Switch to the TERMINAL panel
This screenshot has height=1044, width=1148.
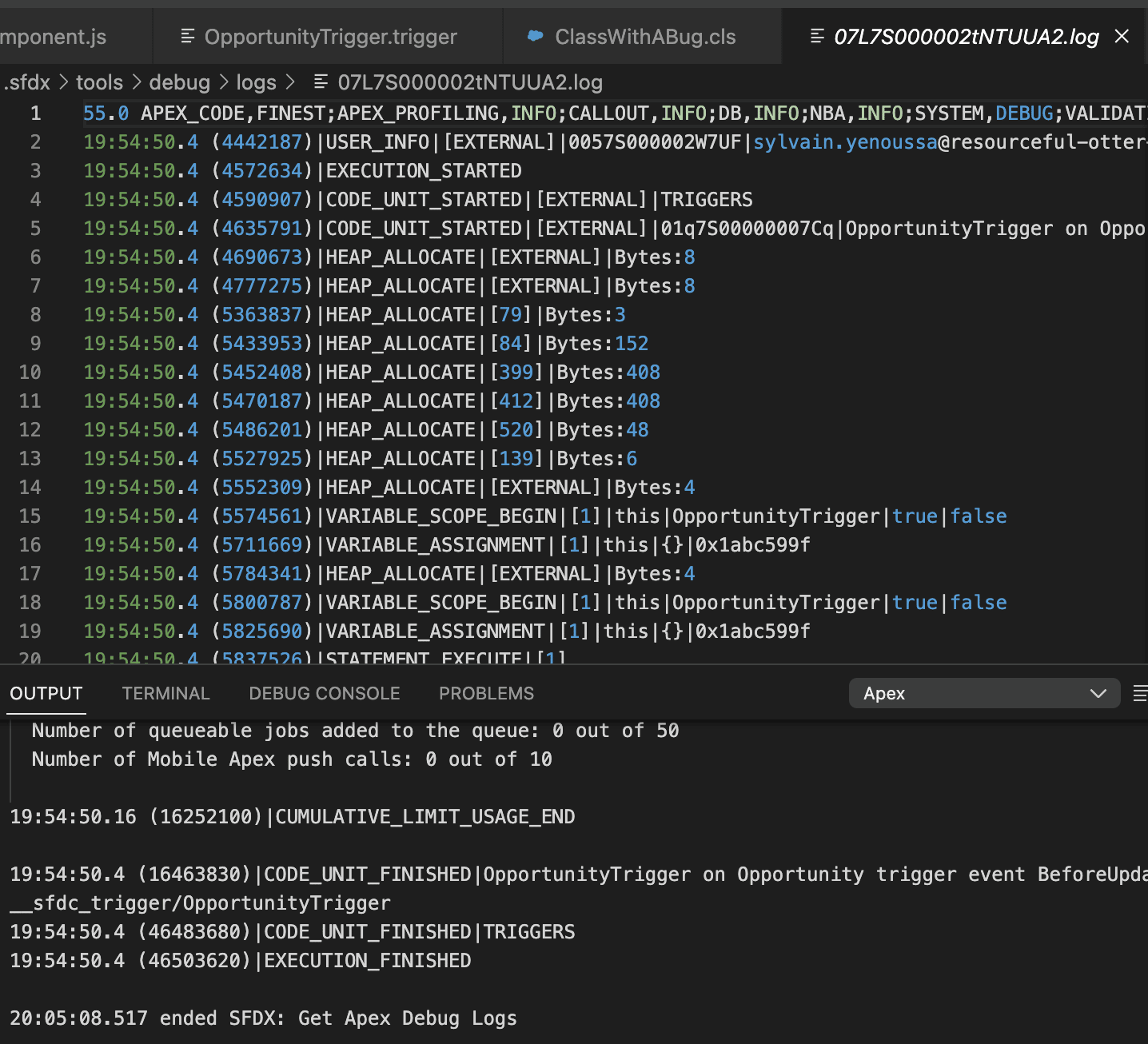click(x=165, y=693)
